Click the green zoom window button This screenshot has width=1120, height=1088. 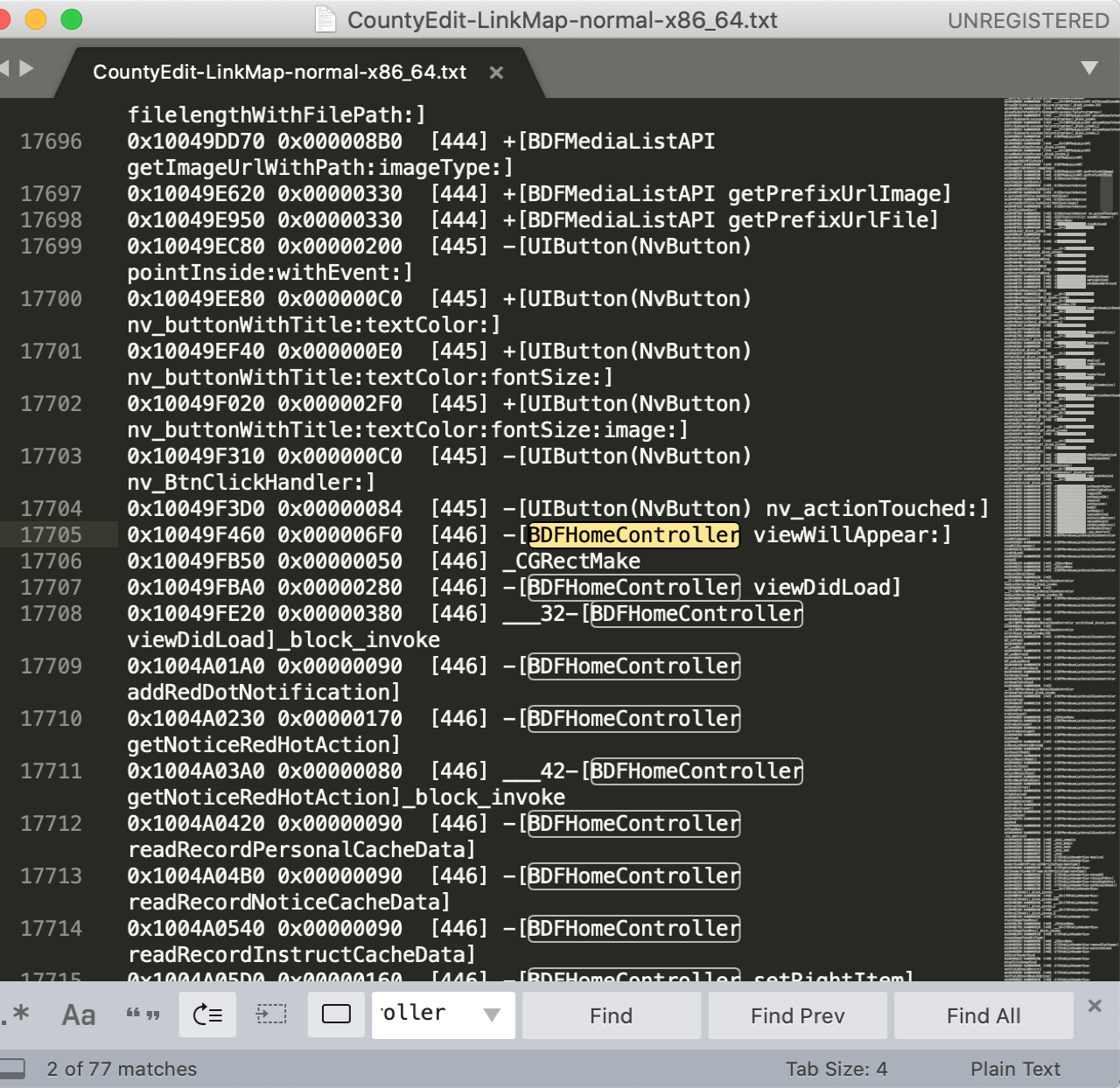tap(72, 19)
